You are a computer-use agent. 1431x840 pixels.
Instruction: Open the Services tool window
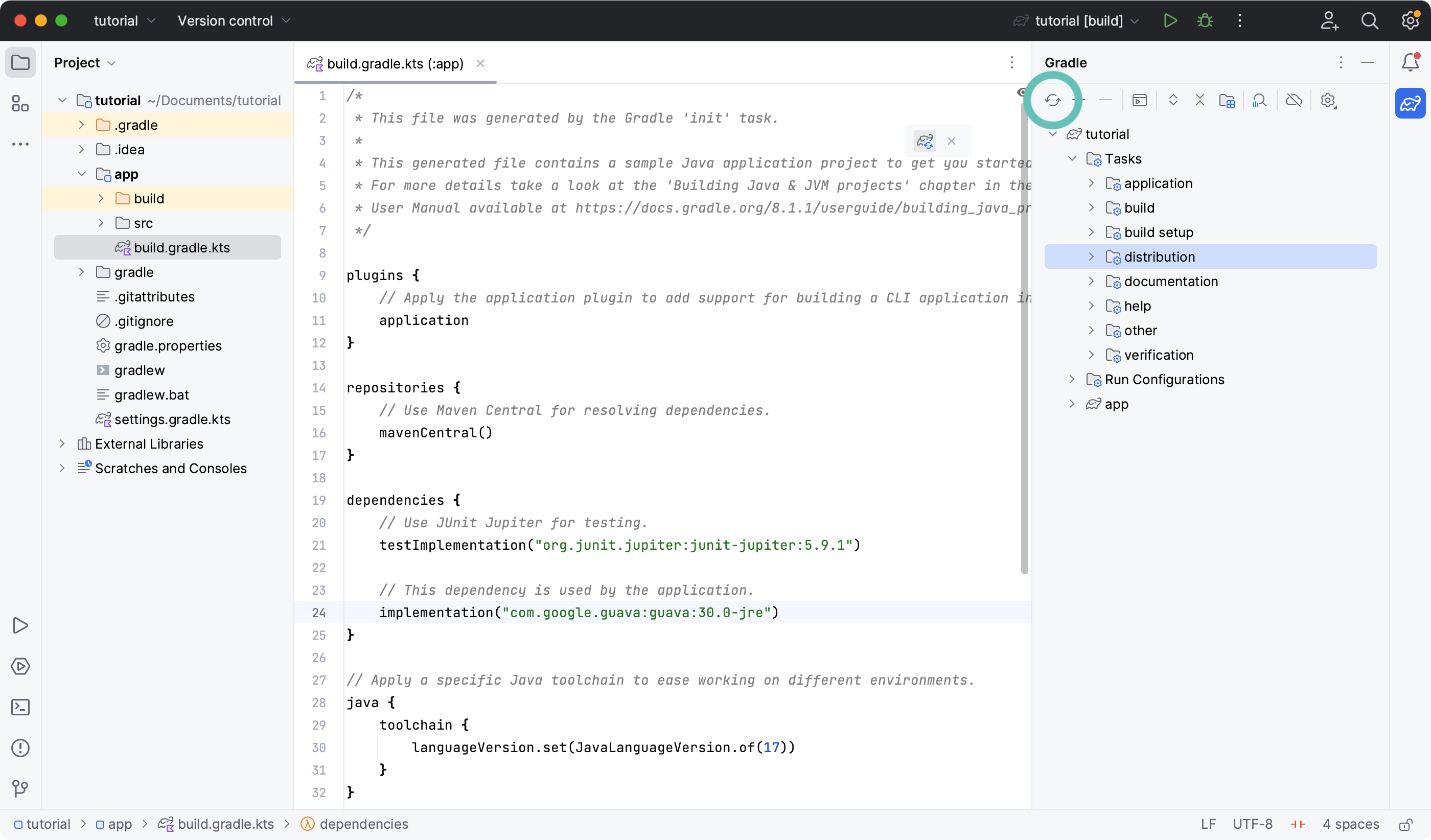[x=20, y=666]
